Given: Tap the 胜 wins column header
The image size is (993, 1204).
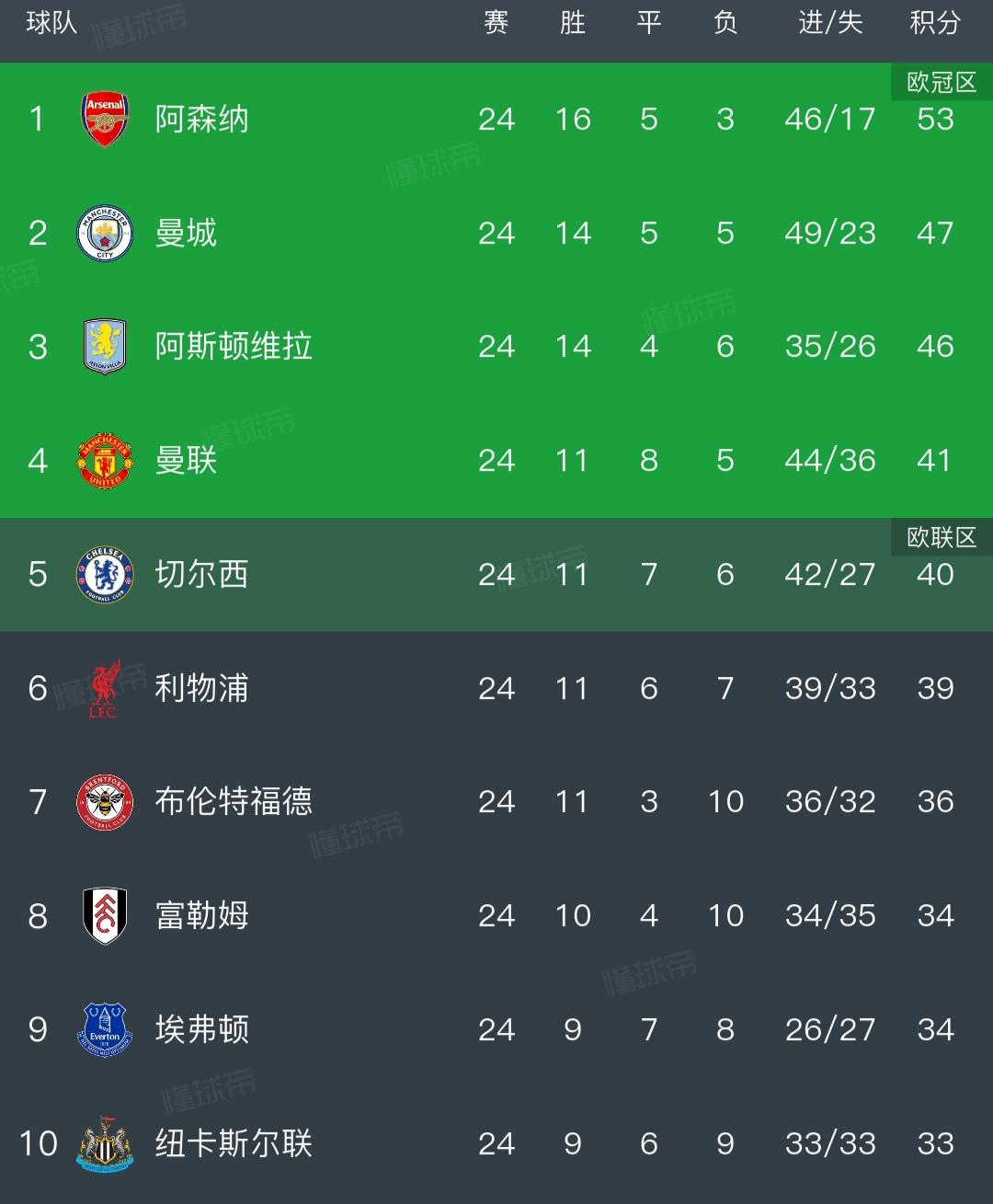Looking at the screenshot, I should tap(573, 23).
